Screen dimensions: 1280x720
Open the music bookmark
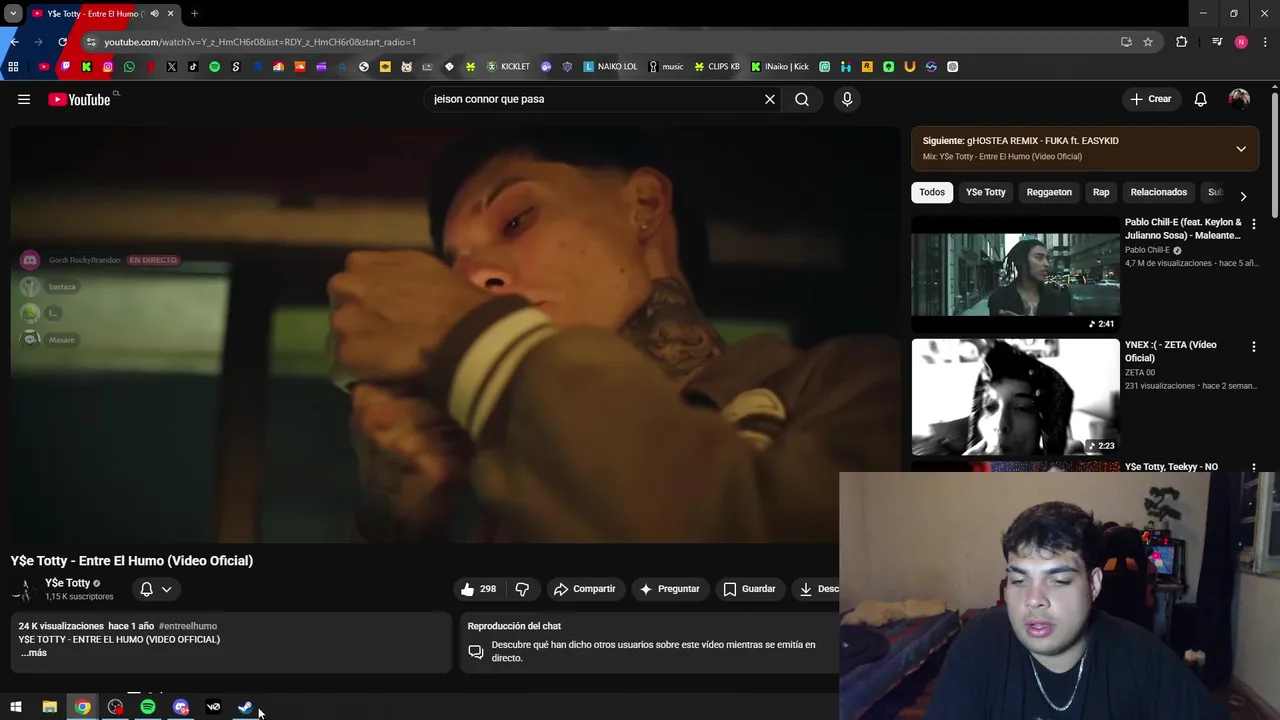click(666, 67)
